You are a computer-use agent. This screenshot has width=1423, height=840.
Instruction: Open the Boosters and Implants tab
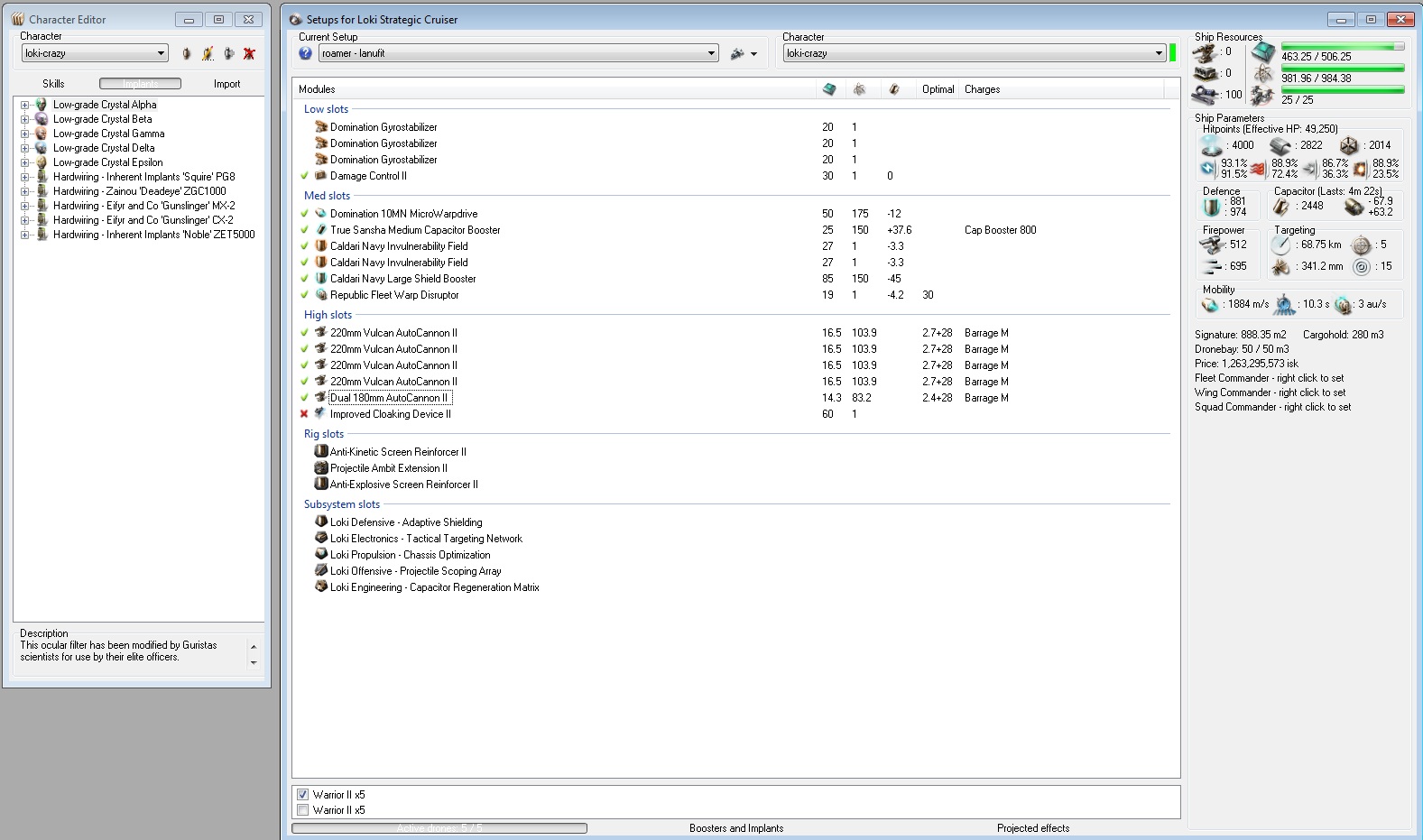(x=736, y=828)
